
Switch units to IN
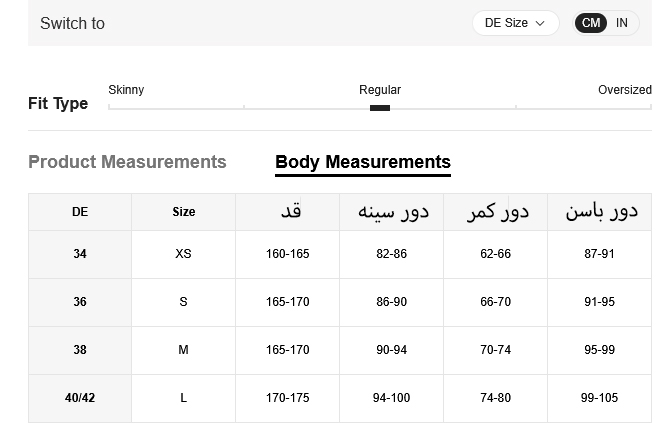click(622, 23)
